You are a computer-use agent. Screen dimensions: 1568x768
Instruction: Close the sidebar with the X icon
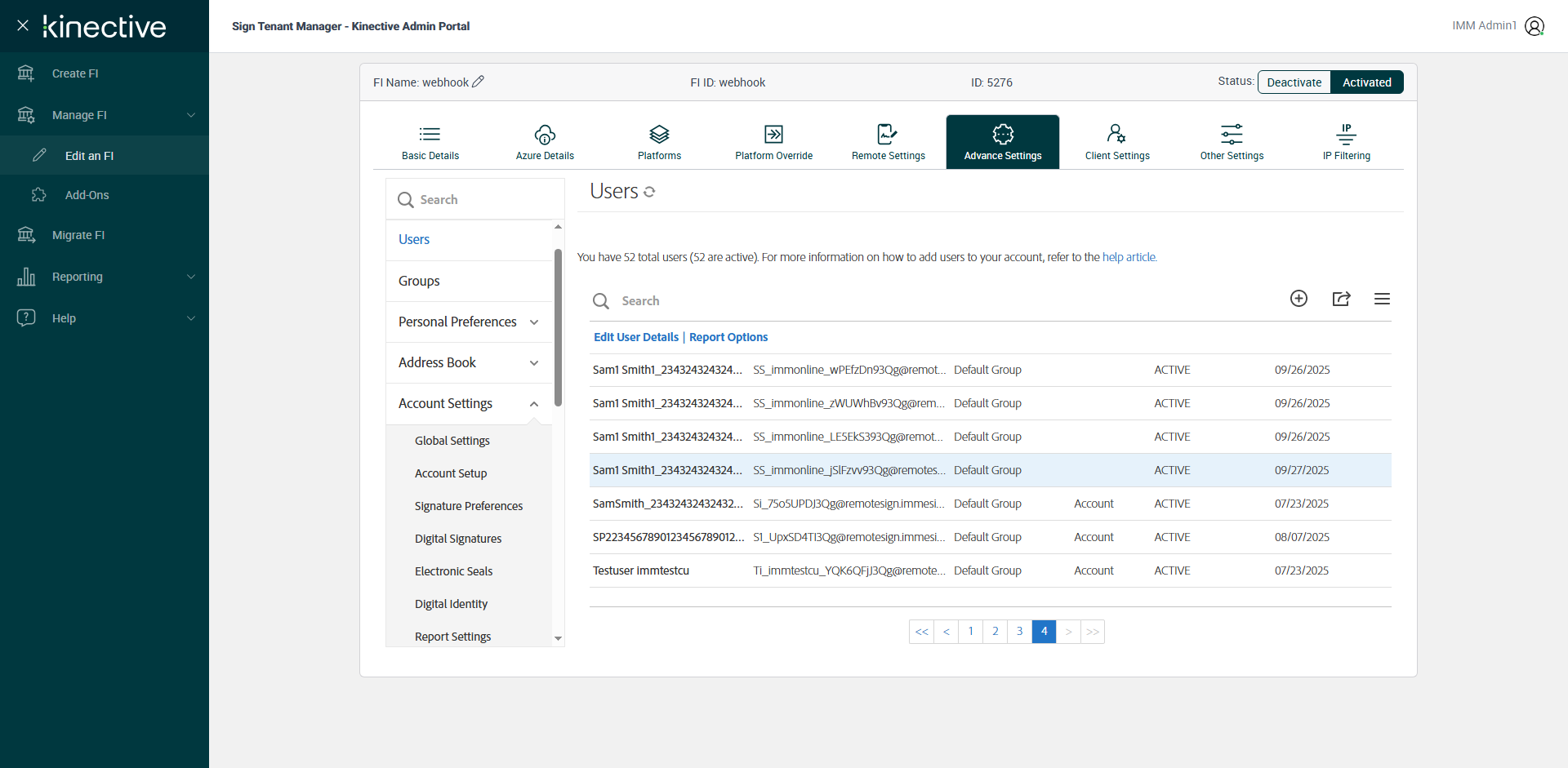point(23,25)
